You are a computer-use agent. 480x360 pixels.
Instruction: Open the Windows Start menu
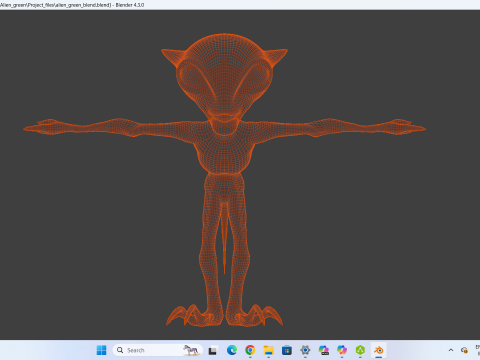pyautogui.click(x=101, y=350)
